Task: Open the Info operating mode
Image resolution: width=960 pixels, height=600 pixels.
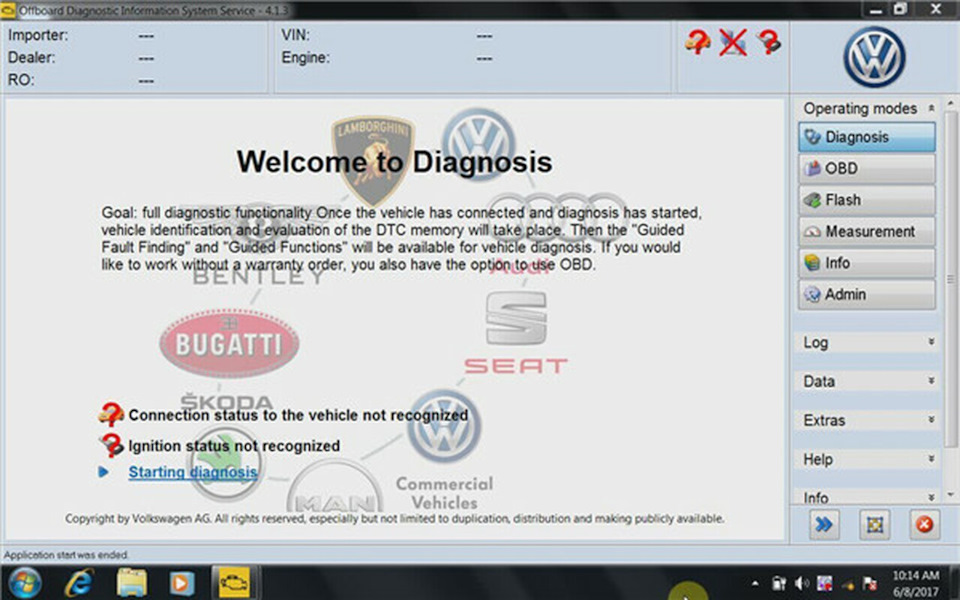Action: tap(864, 262)
